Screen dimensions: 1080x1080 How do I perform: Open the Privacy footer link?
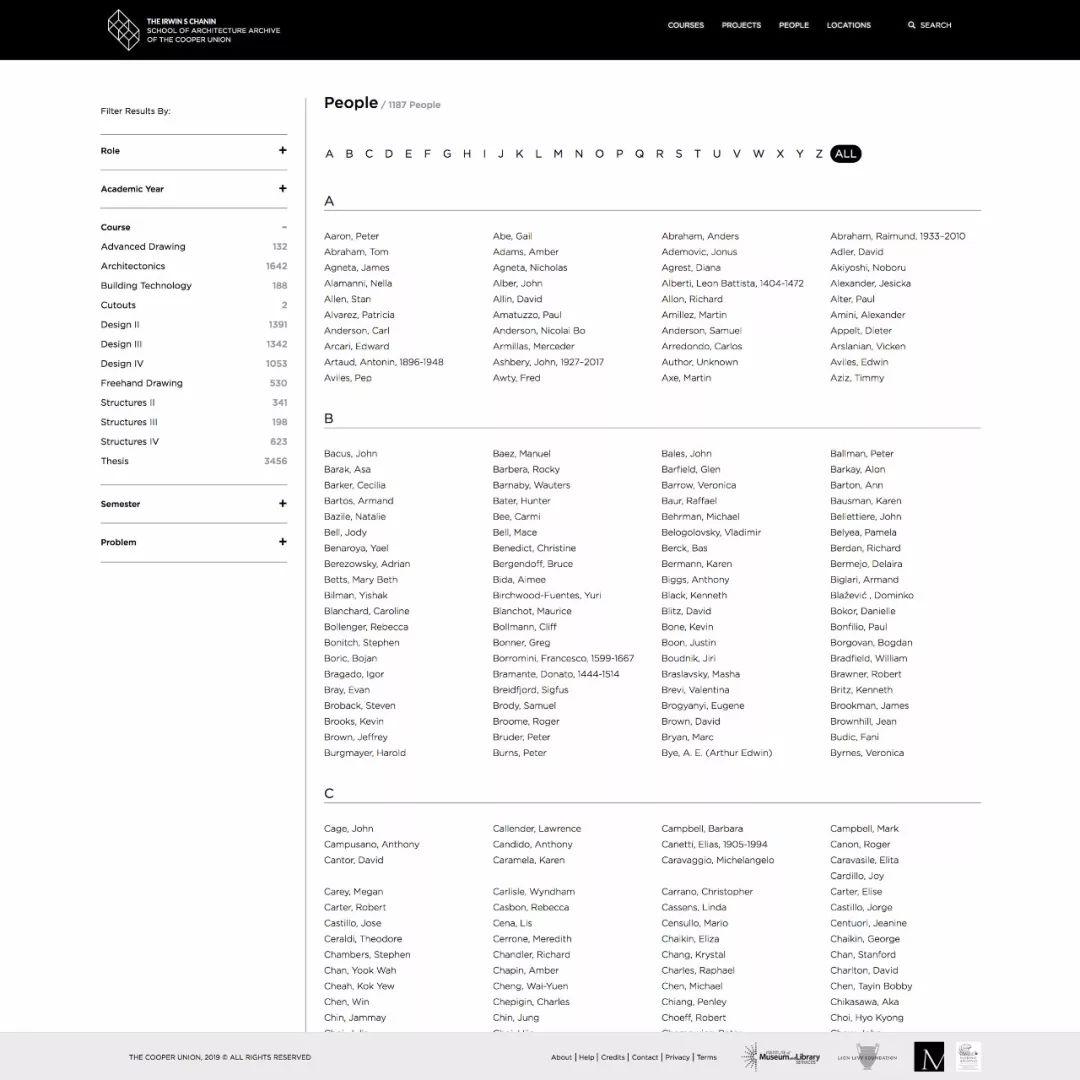pyautogui.click(x=677, y=1057)
